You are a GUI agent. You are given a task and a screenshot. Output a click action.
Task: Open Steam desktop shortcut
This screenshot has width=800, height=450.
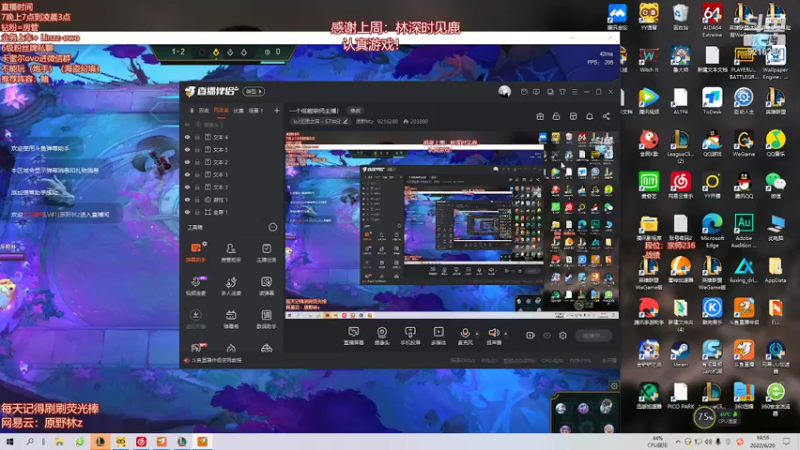point(680,354)
